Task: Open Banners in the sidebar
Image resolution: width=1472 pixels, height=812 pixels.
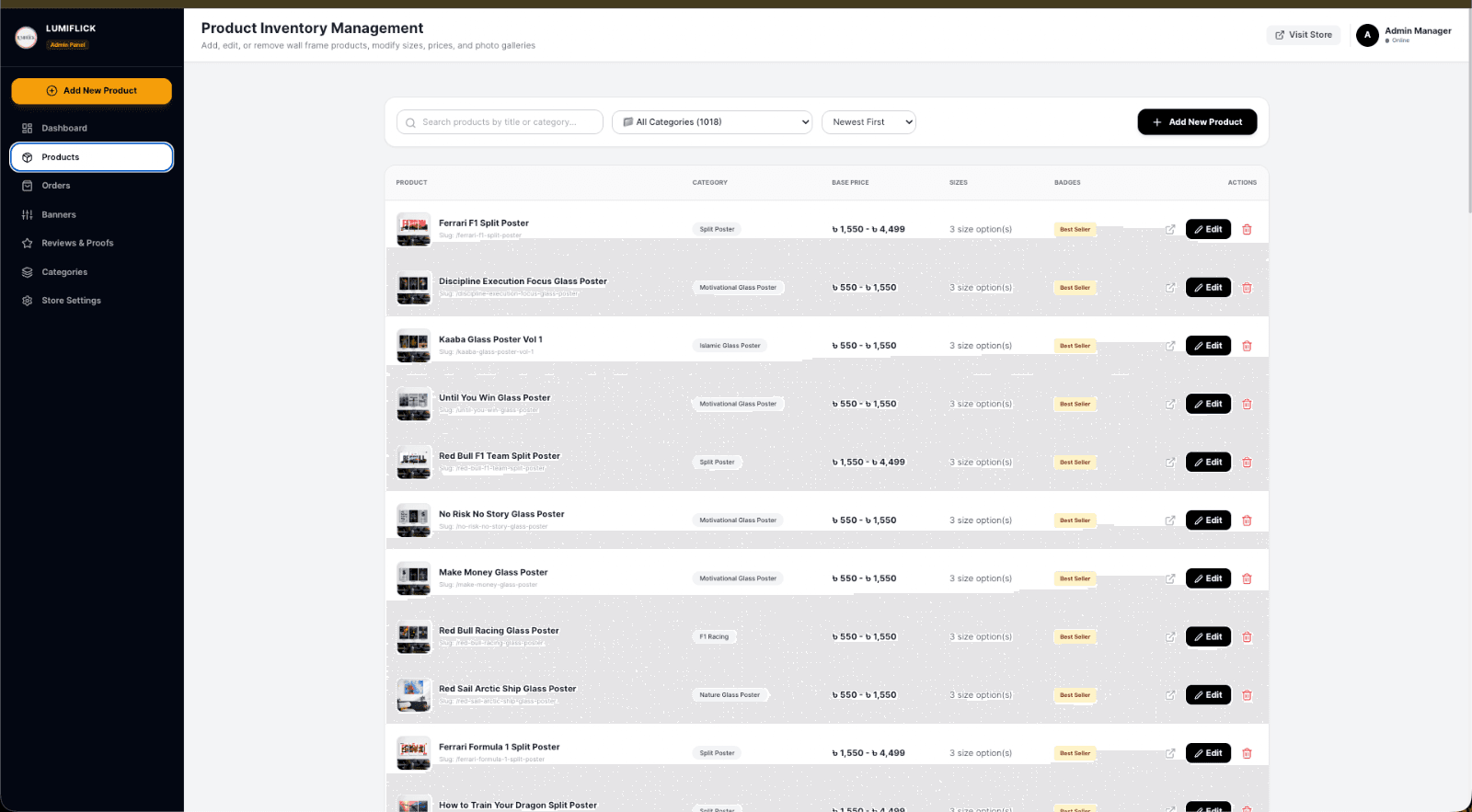Action: pos(92,215)
